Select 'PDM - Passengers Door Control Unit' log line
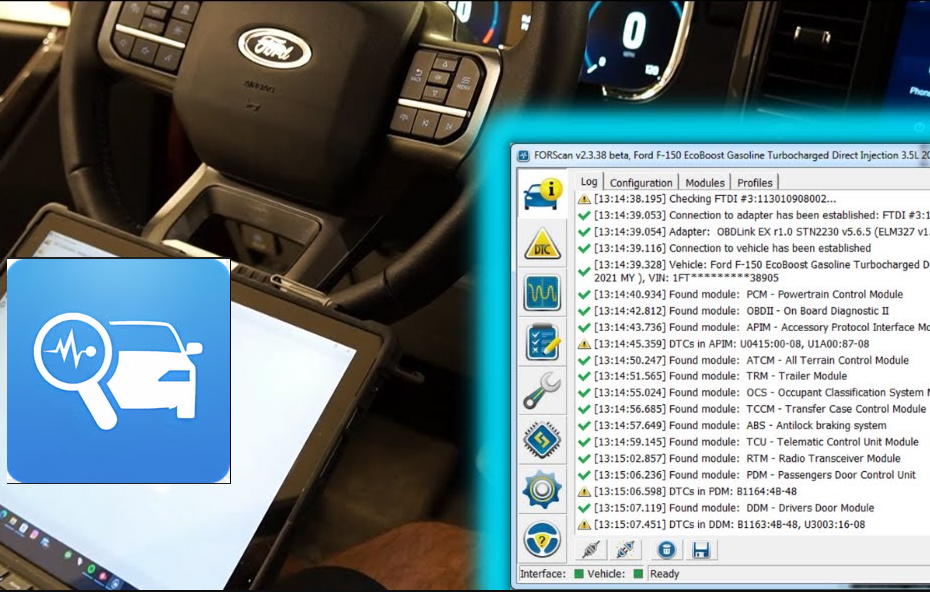 tap(755, 475)
